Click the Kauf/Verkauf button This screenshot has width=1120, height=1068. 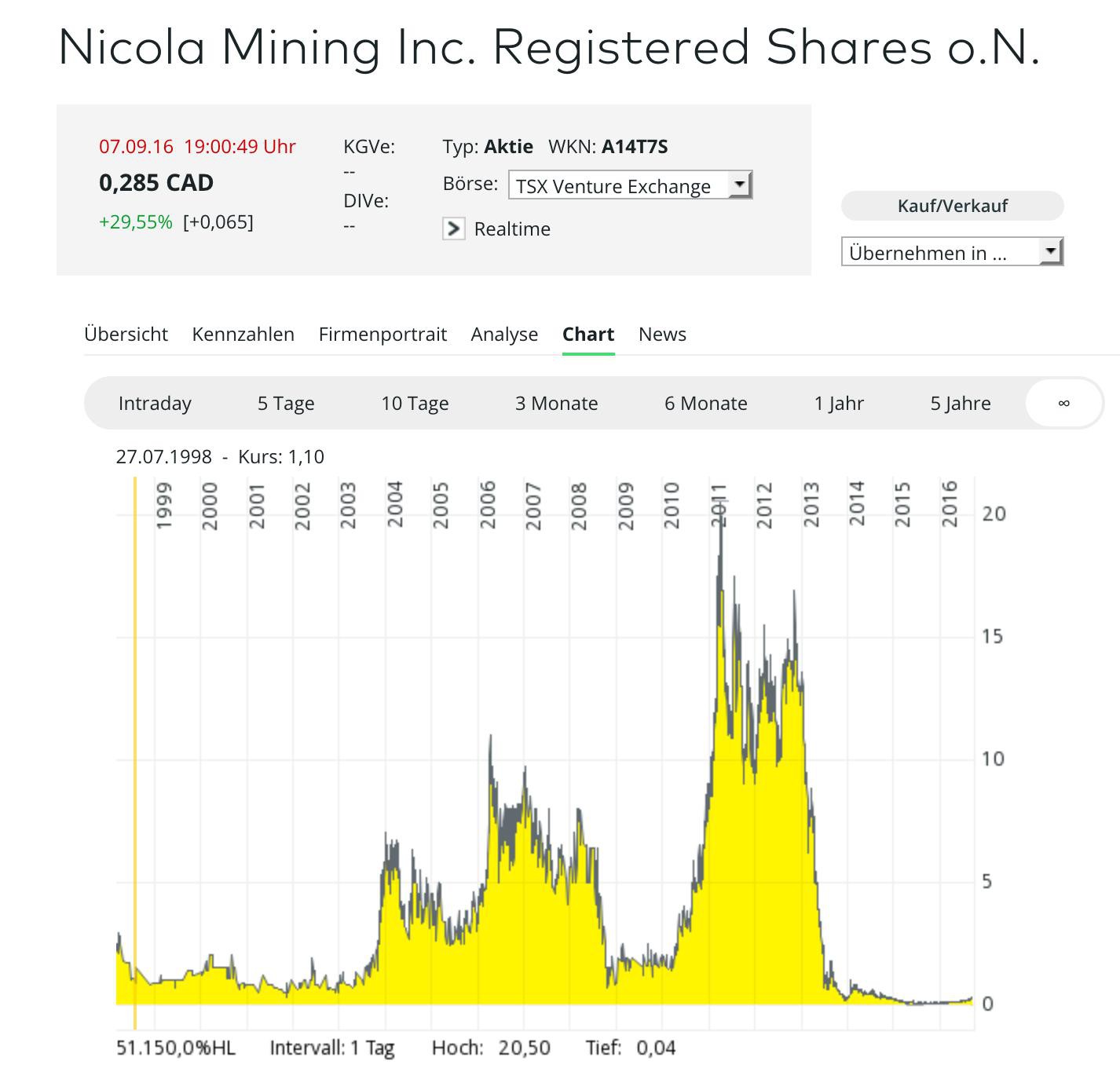pos(952,206)
